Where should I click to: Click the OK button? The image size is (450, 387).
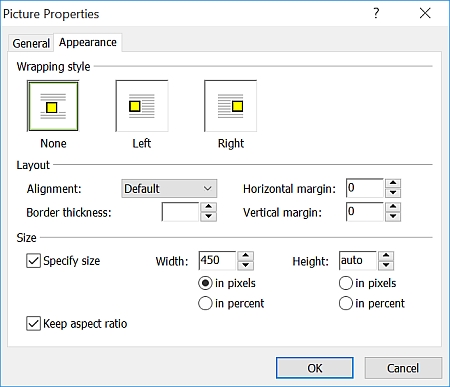pyautogui.click(x=315, y=368)
